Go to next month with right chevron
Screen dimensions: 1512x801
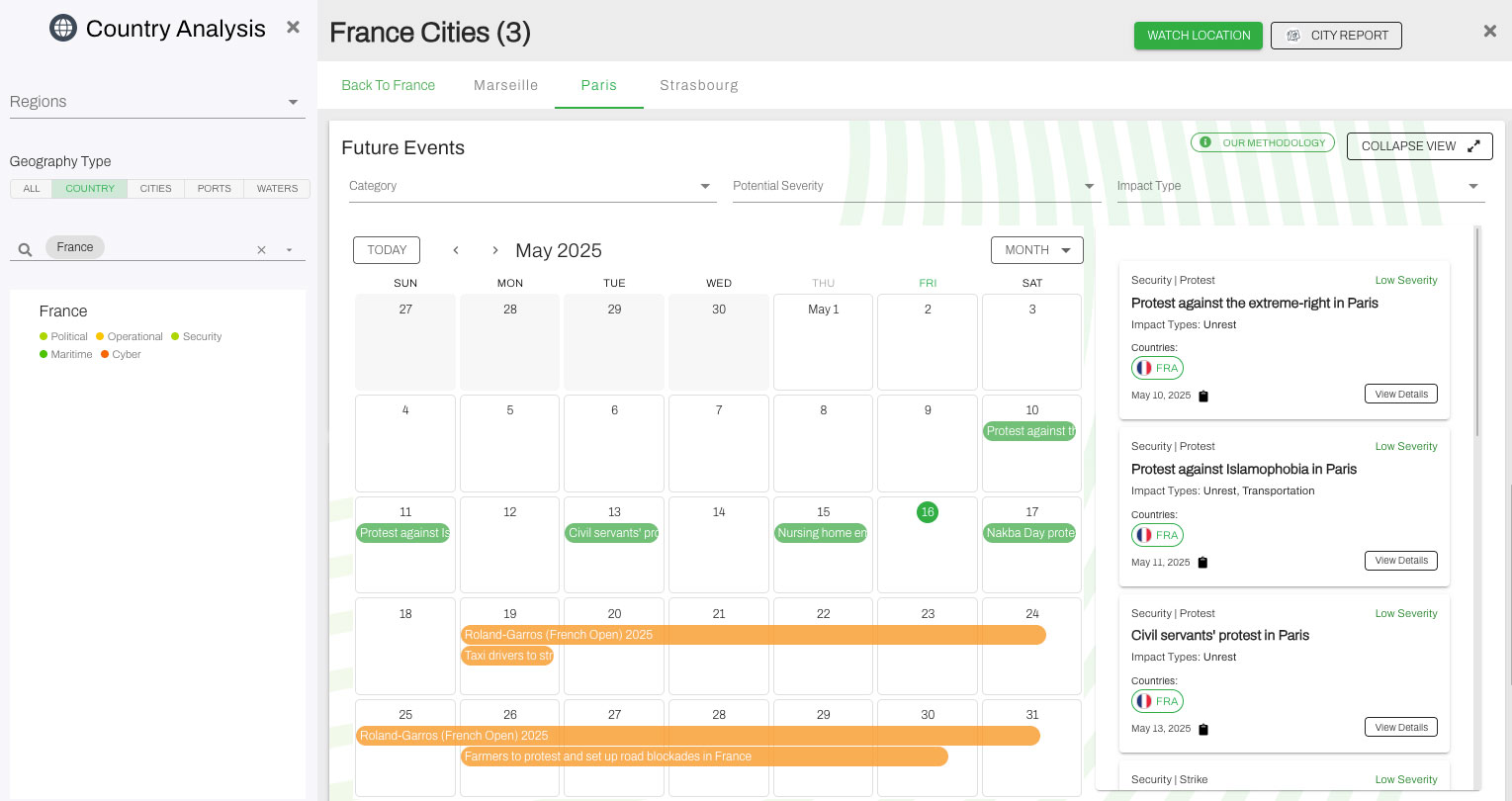click(x=495, y=250)
